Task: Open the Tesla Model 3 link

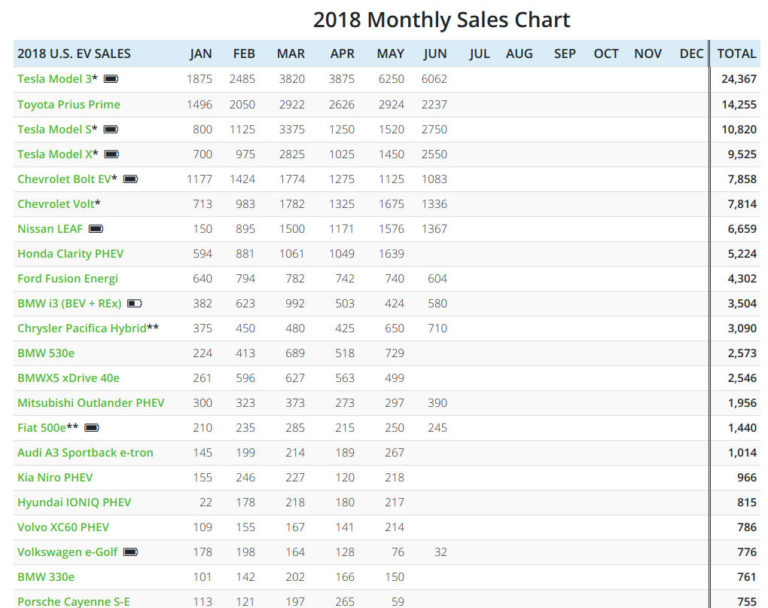Action: 54,79
